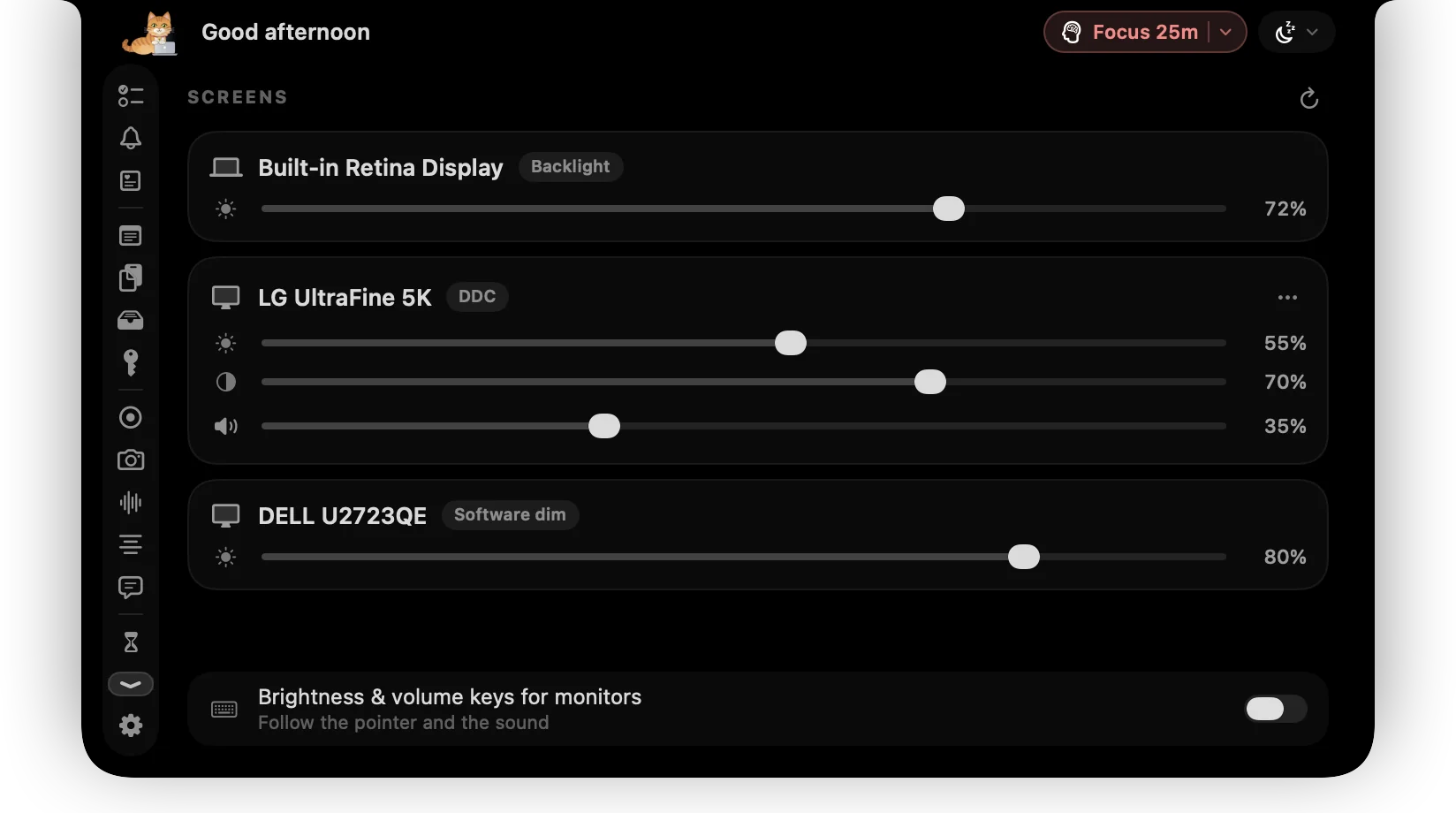Open the checklist icon in the sidebar

click(x=131, y=95)
